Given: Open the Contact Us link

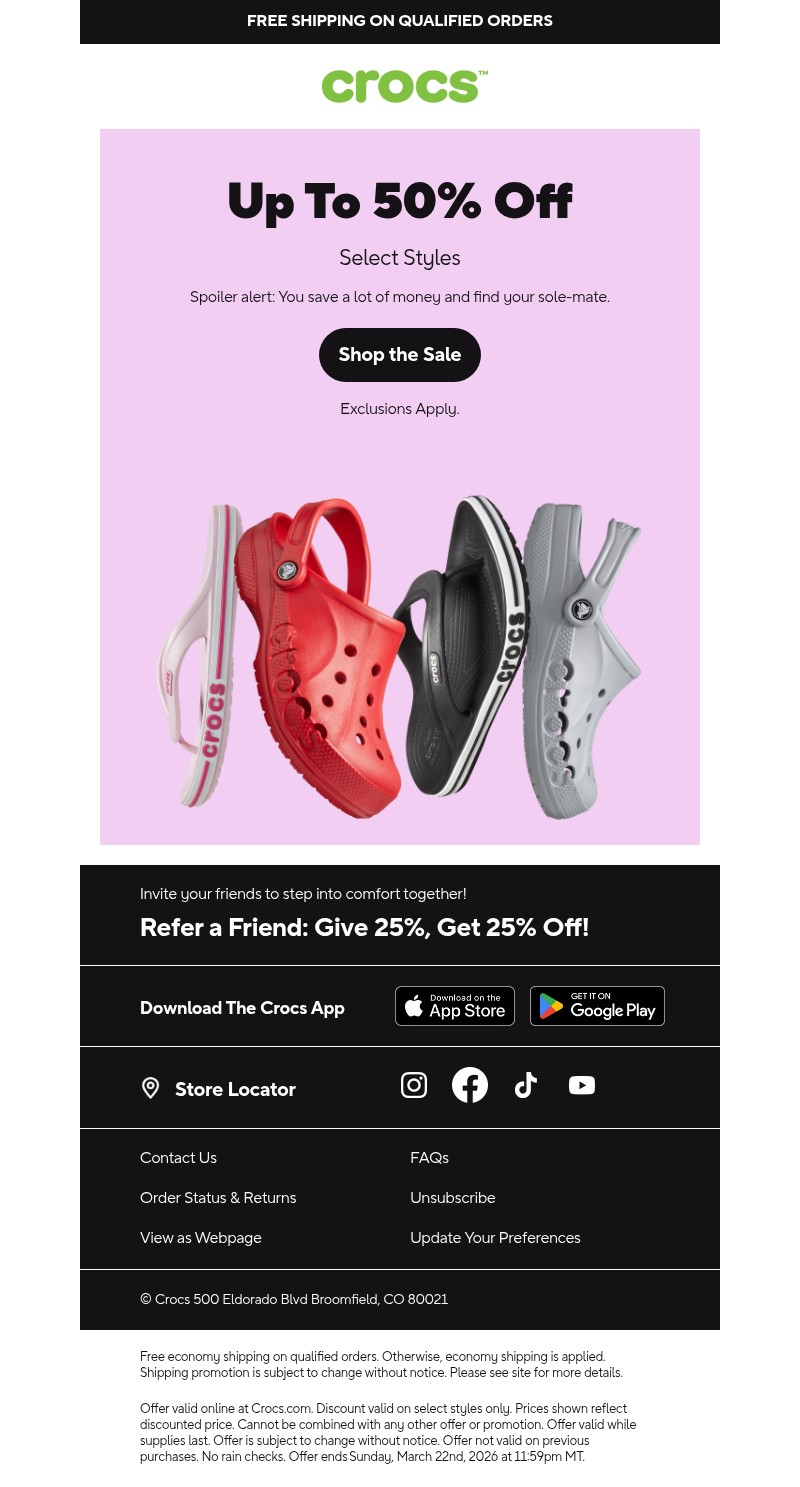Looking at the screenshot, I should point(178,1157).
